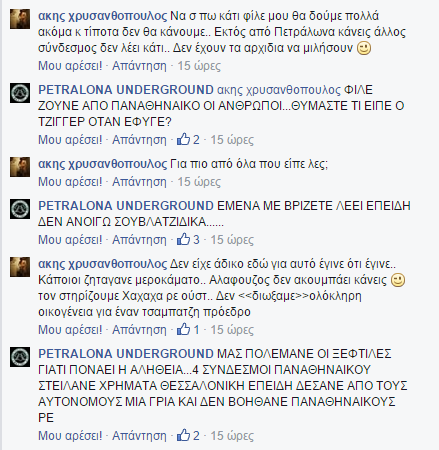Like the ΣΟΥΒΛΑΤΖΙΔΙΚΑ comment via Μου αρέσει
Image resolution: width=439 pixels, height=450 pixels.
70,240
